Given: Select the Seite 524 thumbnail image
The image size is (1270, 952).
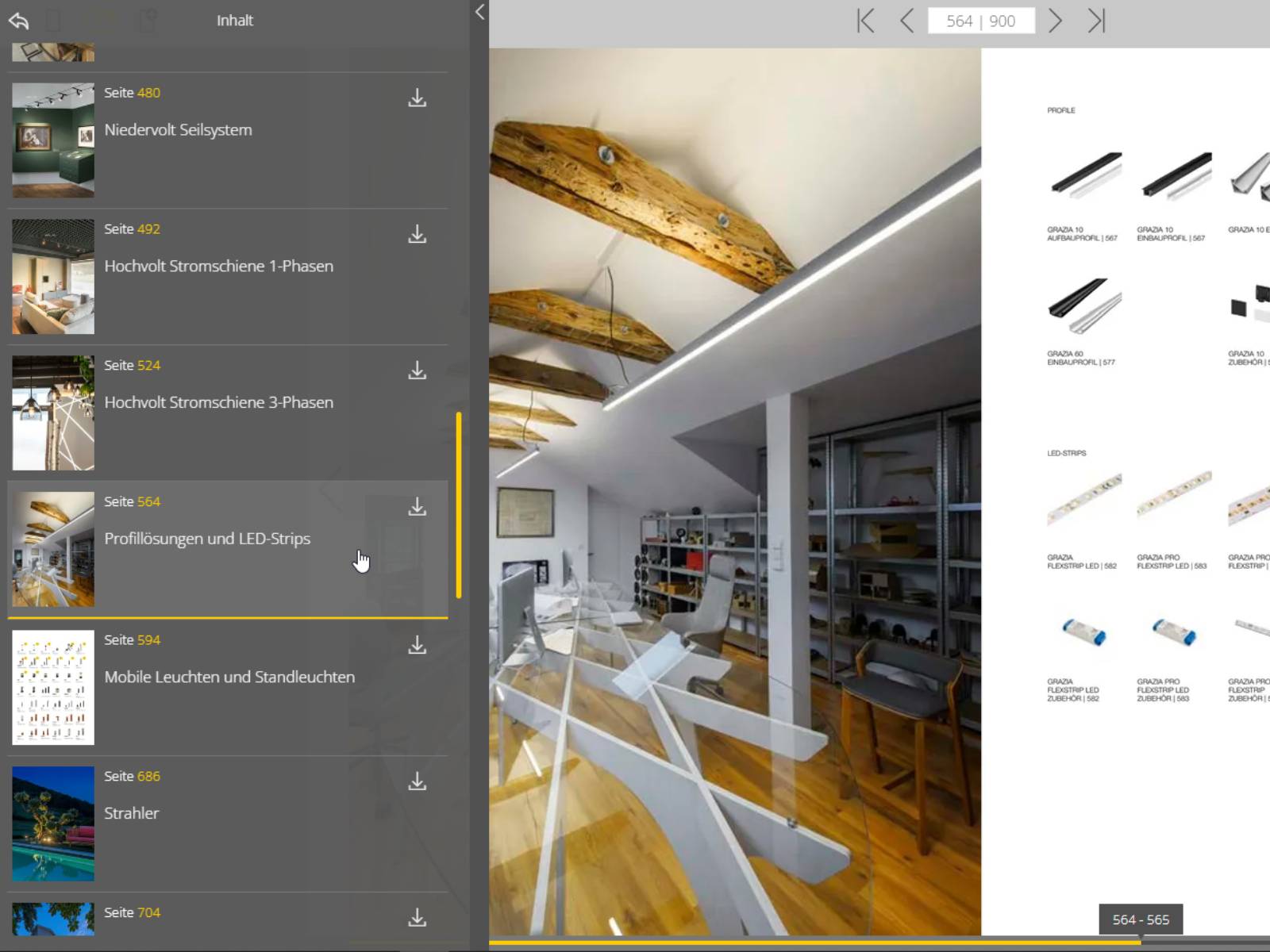Looking at the screenshot, I should pyautogui.click(x=53, y=413).
